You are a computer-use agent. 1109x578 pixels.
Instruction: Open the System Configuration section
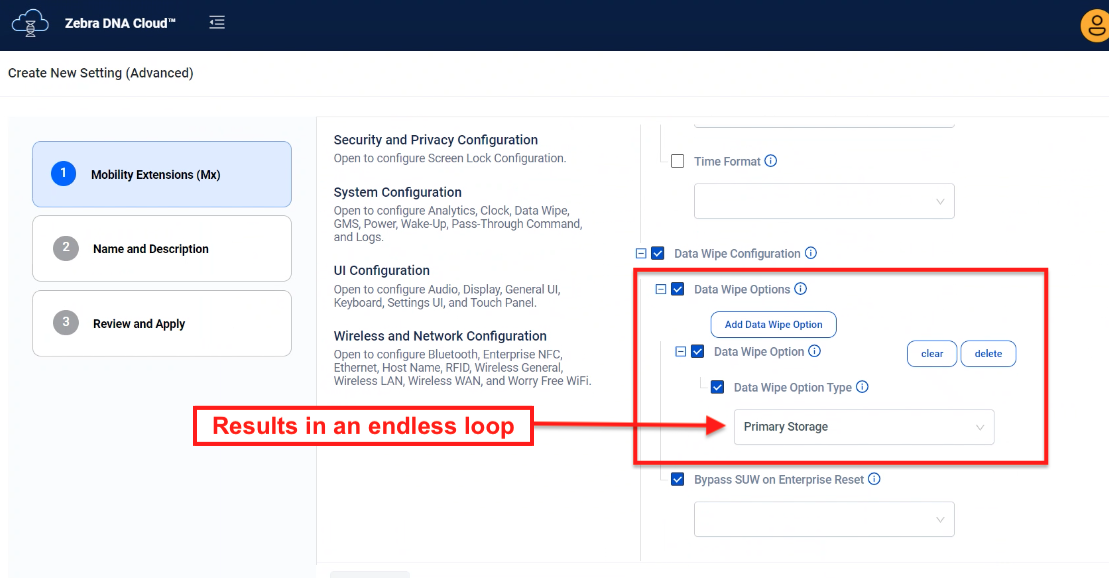397,192
